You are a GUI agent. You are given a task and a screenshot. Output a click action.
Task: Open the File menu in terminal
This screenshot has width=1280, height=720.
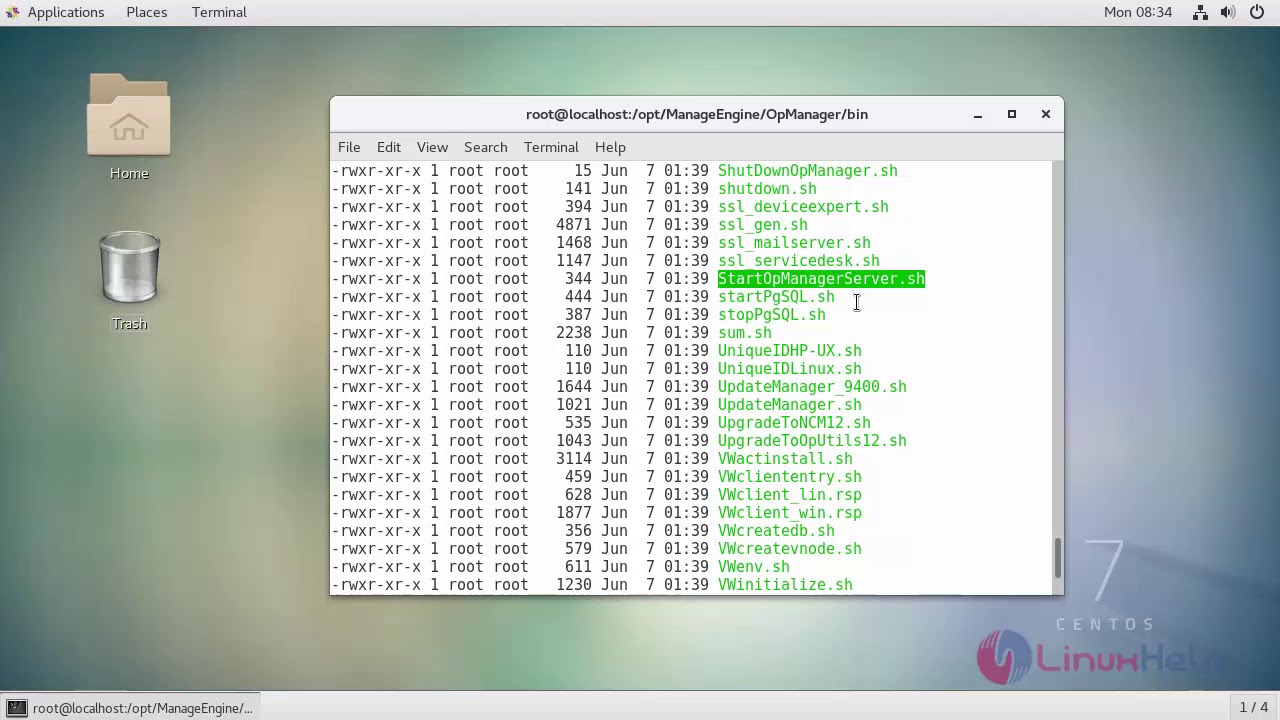349,147
